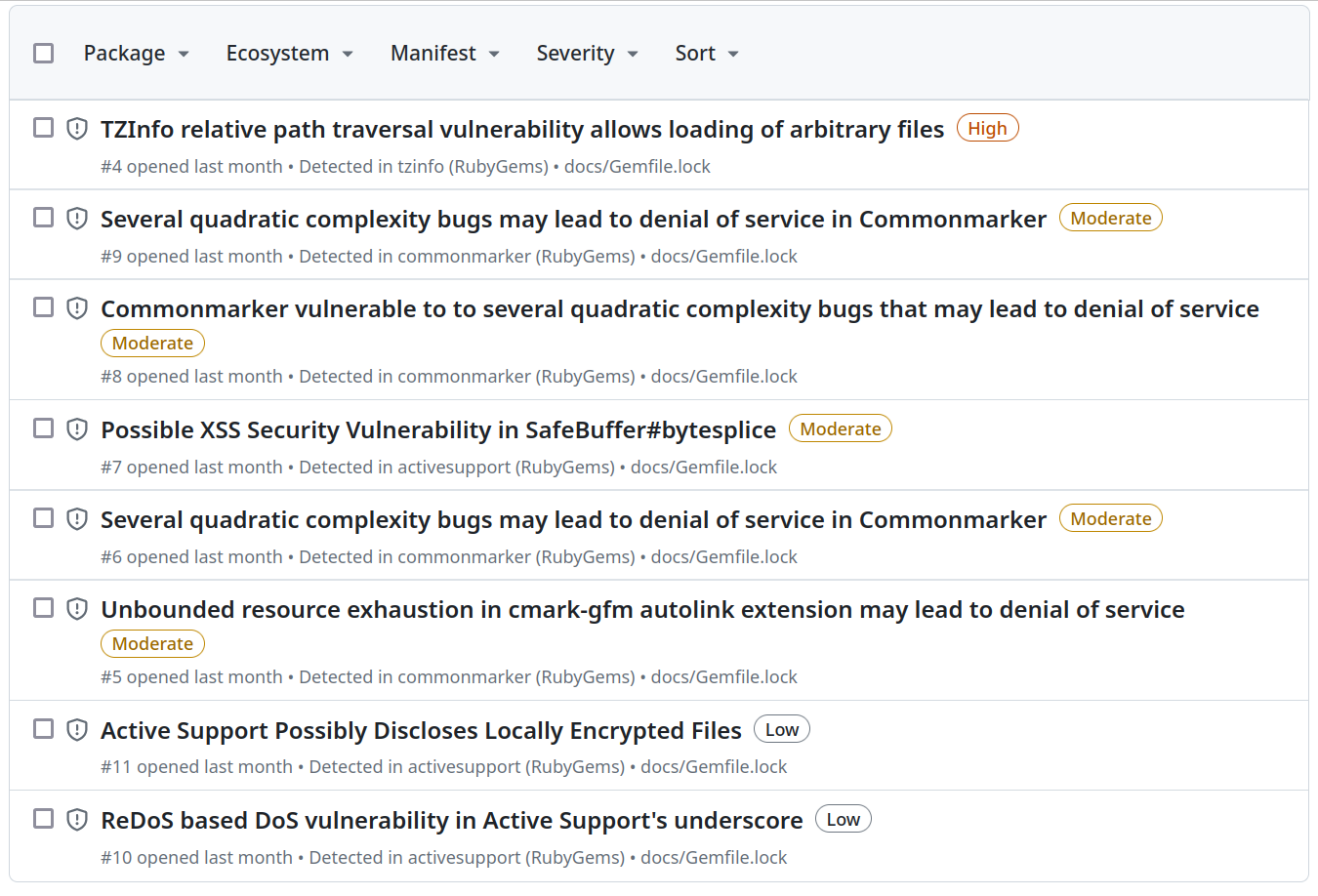Expand the Severity filter dropdown
Viewport: 1318px width, 896px height.
coord(587,54)
